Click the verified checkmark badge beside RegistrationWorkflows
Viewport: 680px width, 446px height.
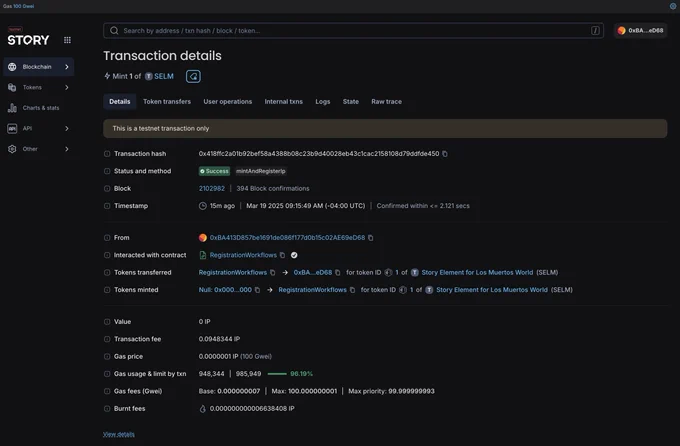[x=294, y=255]
